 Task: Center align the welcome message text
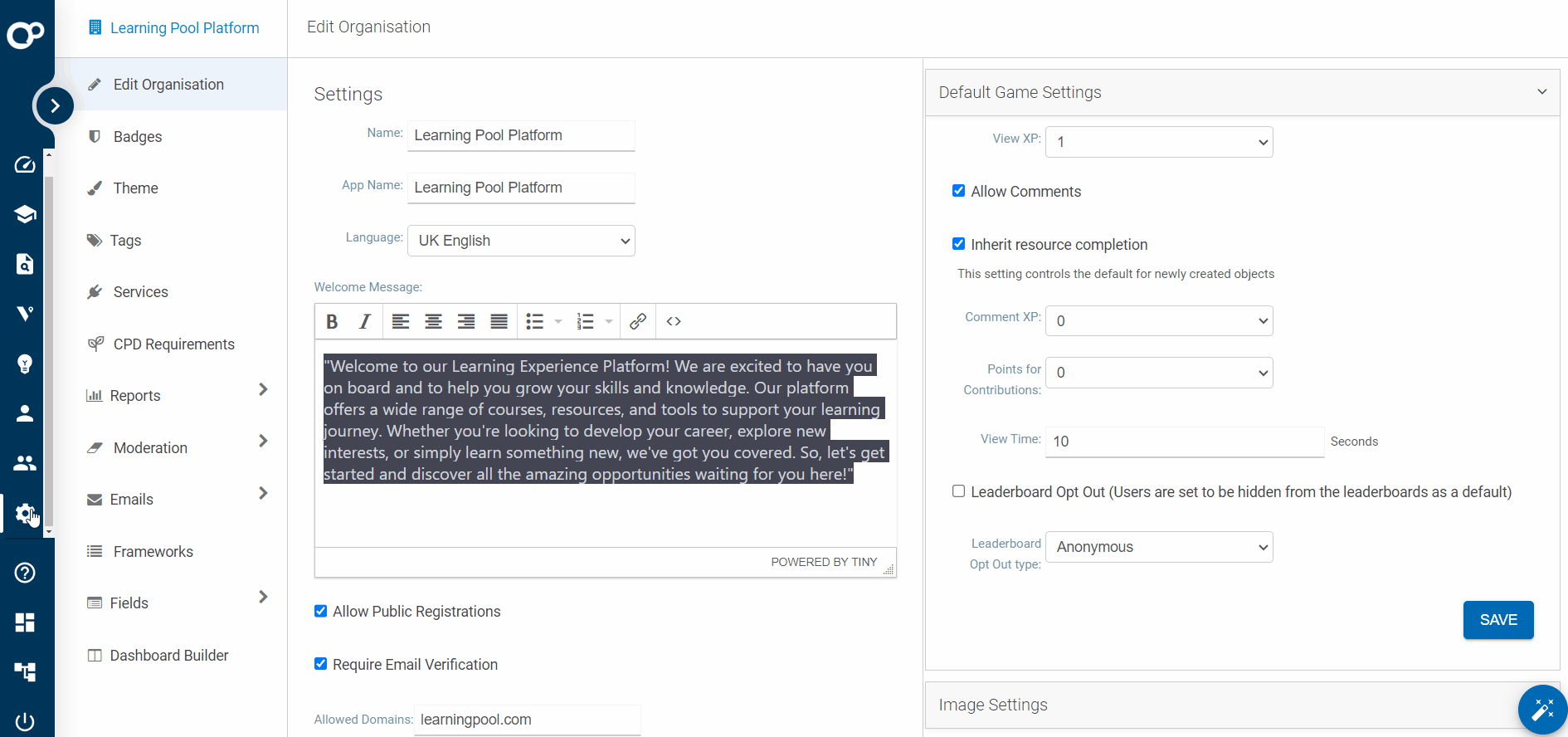pyautogui.click(x=433, y=321)
